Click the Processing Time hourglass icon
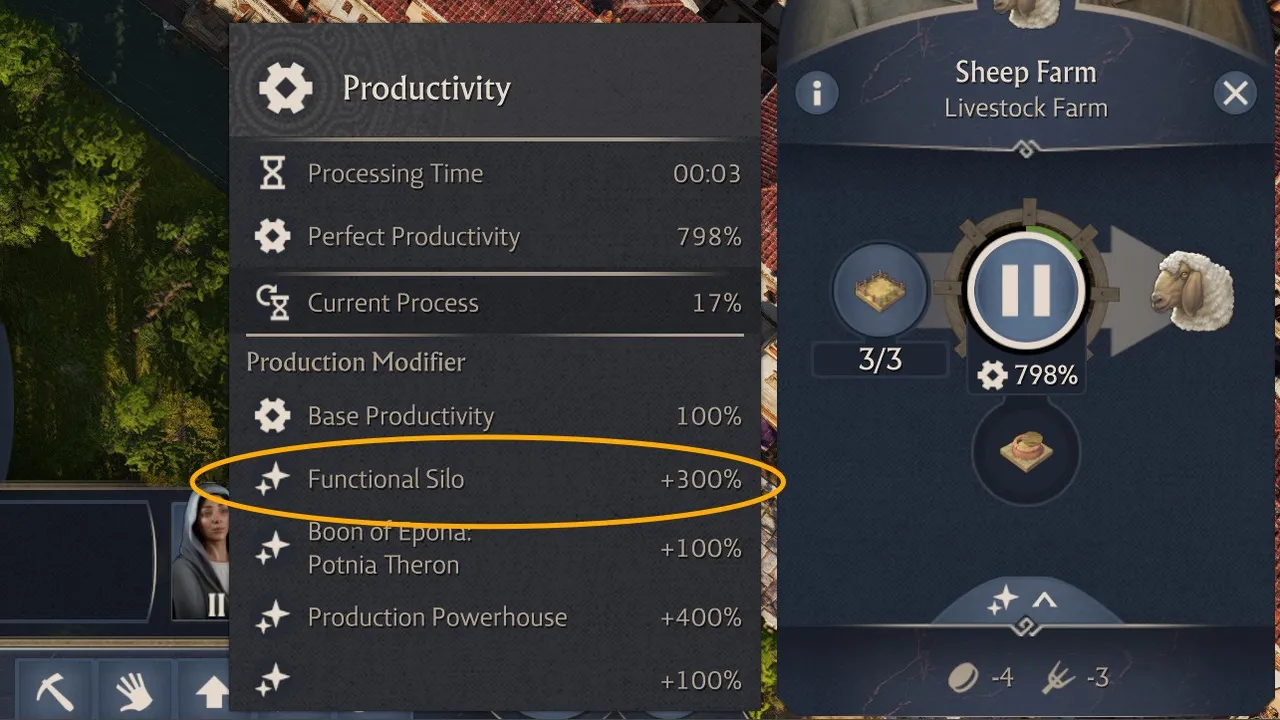Viewport: 1280px width, 720px height. (272, 174)
